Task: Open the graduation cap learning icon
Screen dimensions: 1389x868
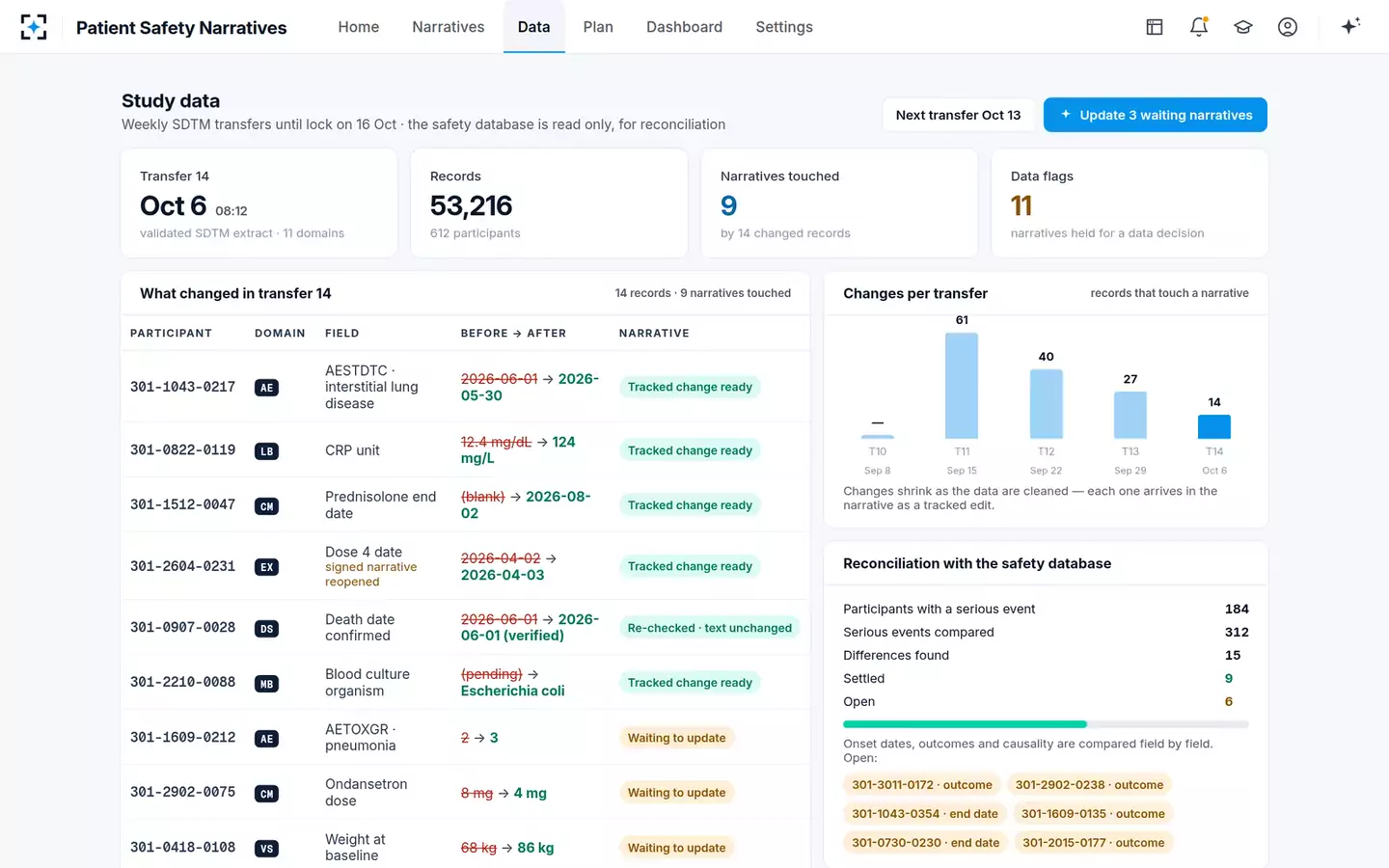Action: coord(1243,27)
